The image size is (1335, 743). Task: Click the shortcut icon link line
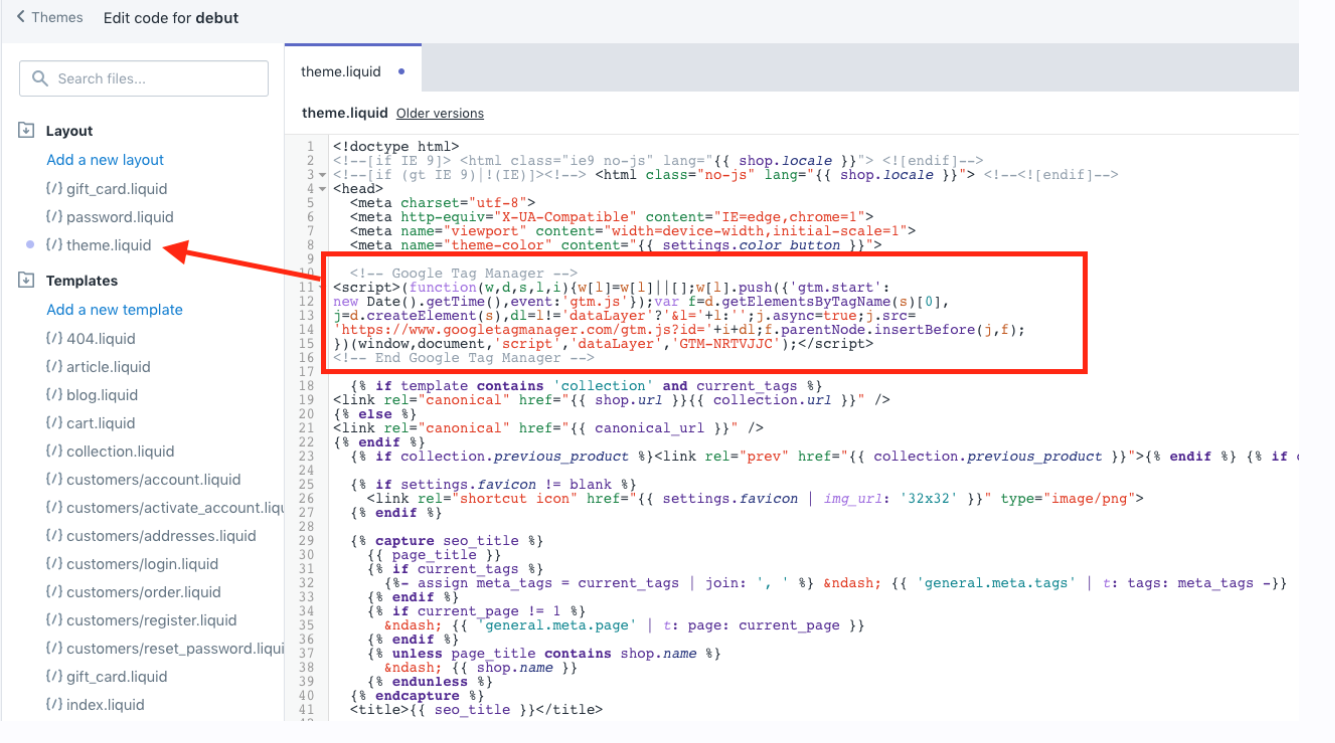click(755, 499)
